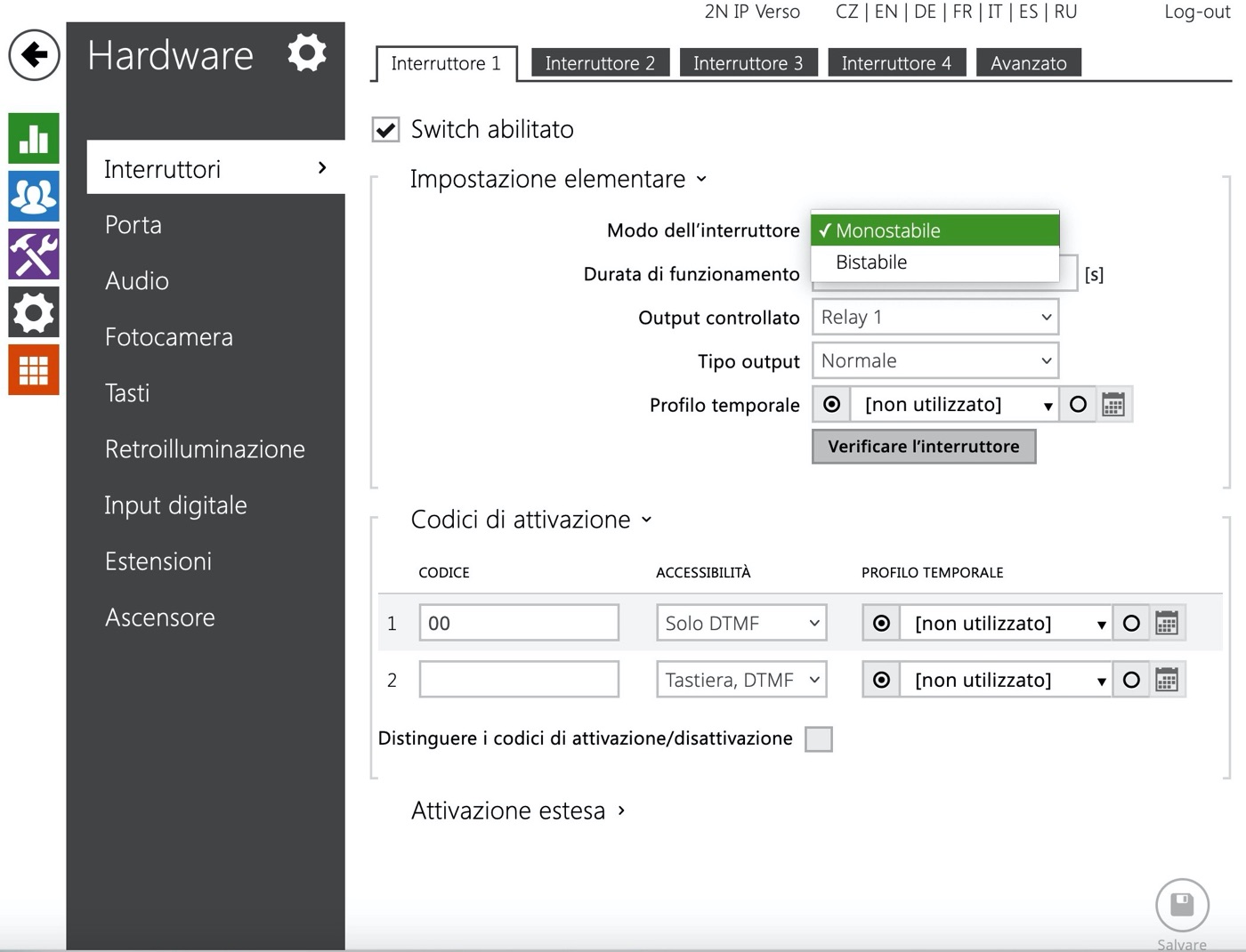Collapse the Impostazione elementare section
The height and width of the screenshot is (952, 1246).
[558, 180]
